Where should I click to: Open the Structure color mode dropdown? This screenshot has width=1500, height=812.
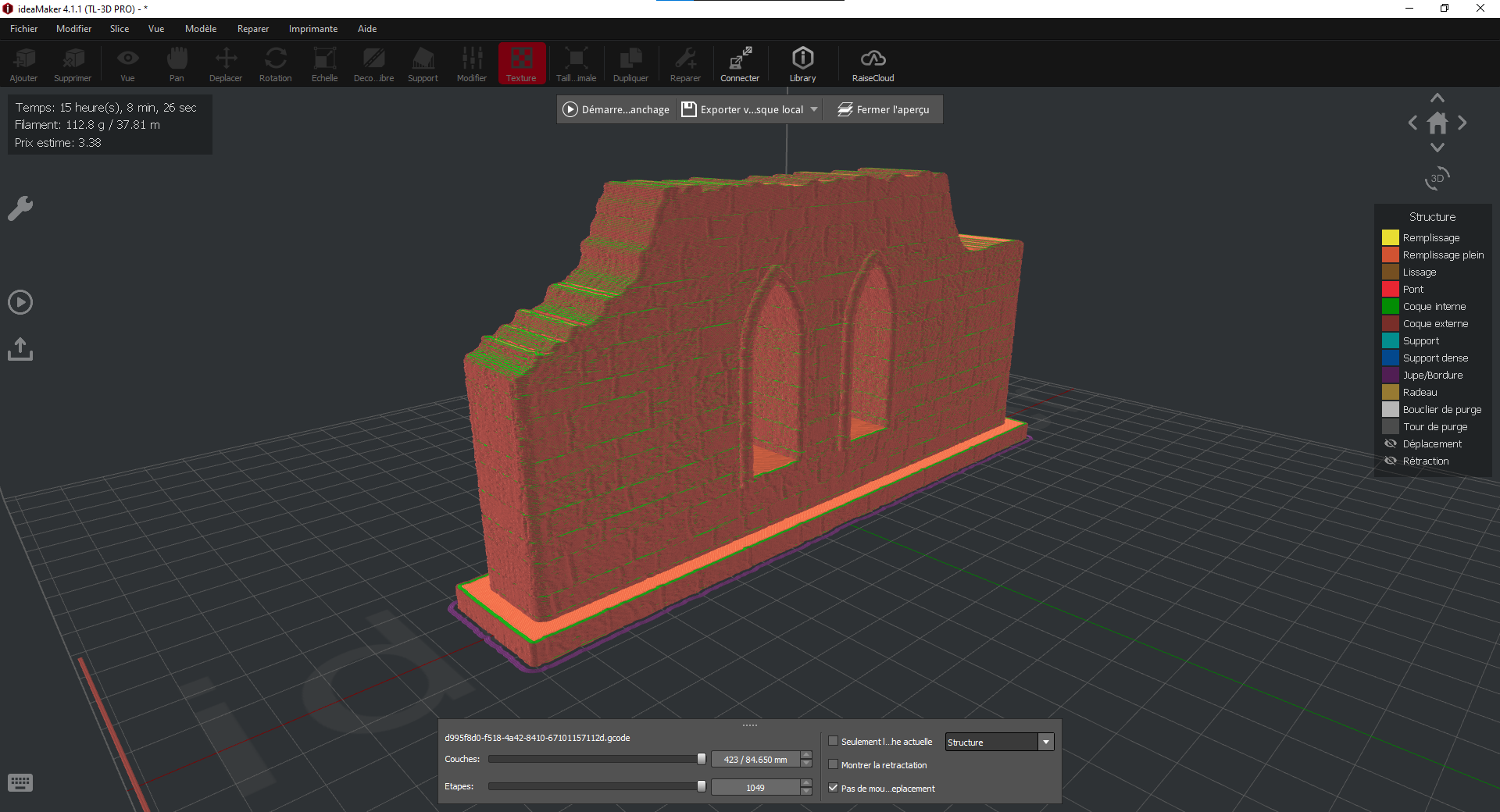point(999,742)
